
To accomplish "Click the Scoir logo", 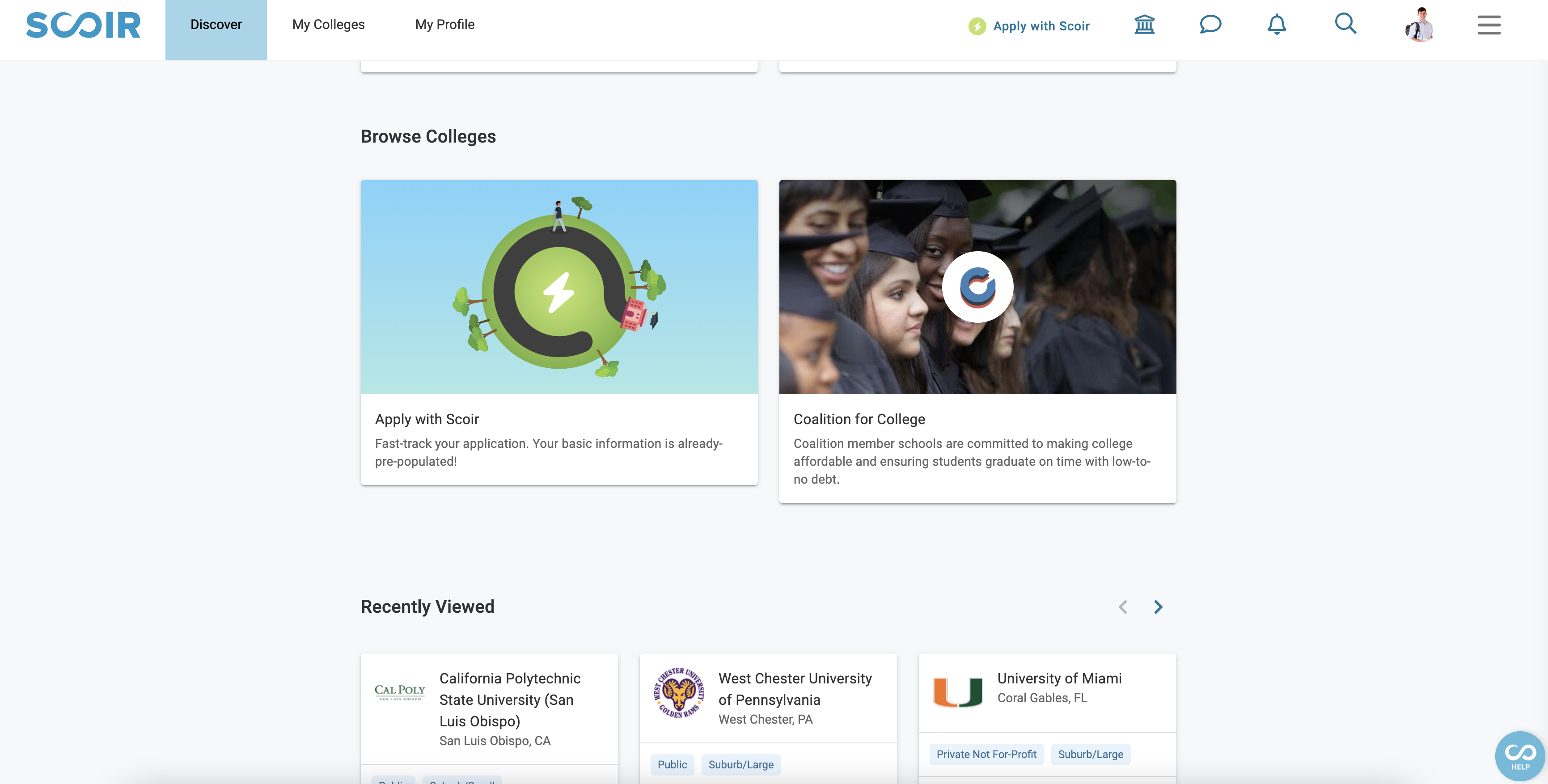I will 83,25.
